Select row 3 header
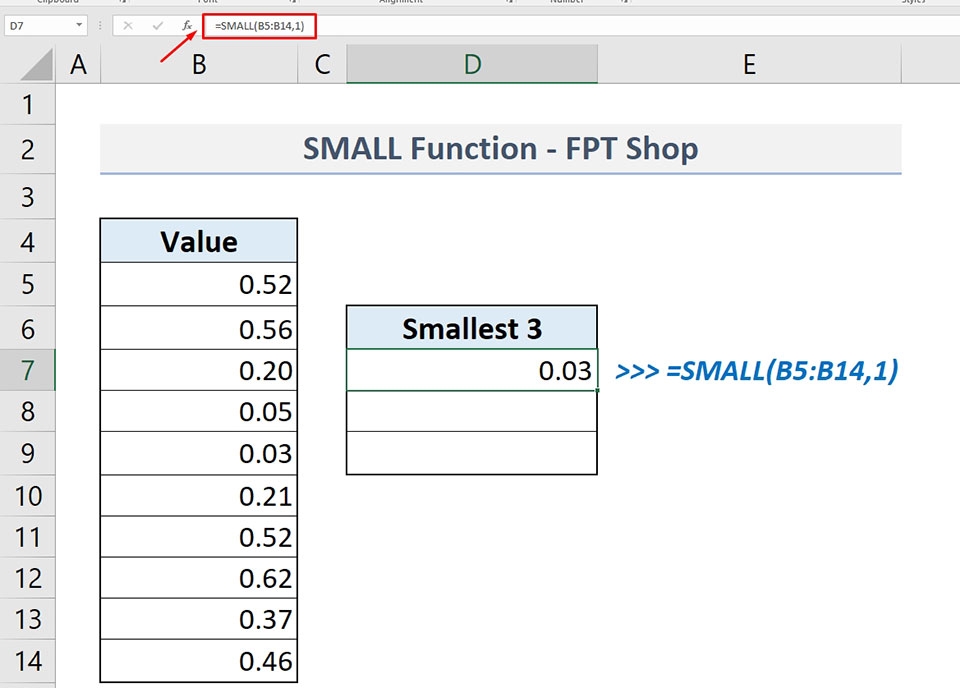Viewport: 960px width, 688px height. (x=28, y=197)
